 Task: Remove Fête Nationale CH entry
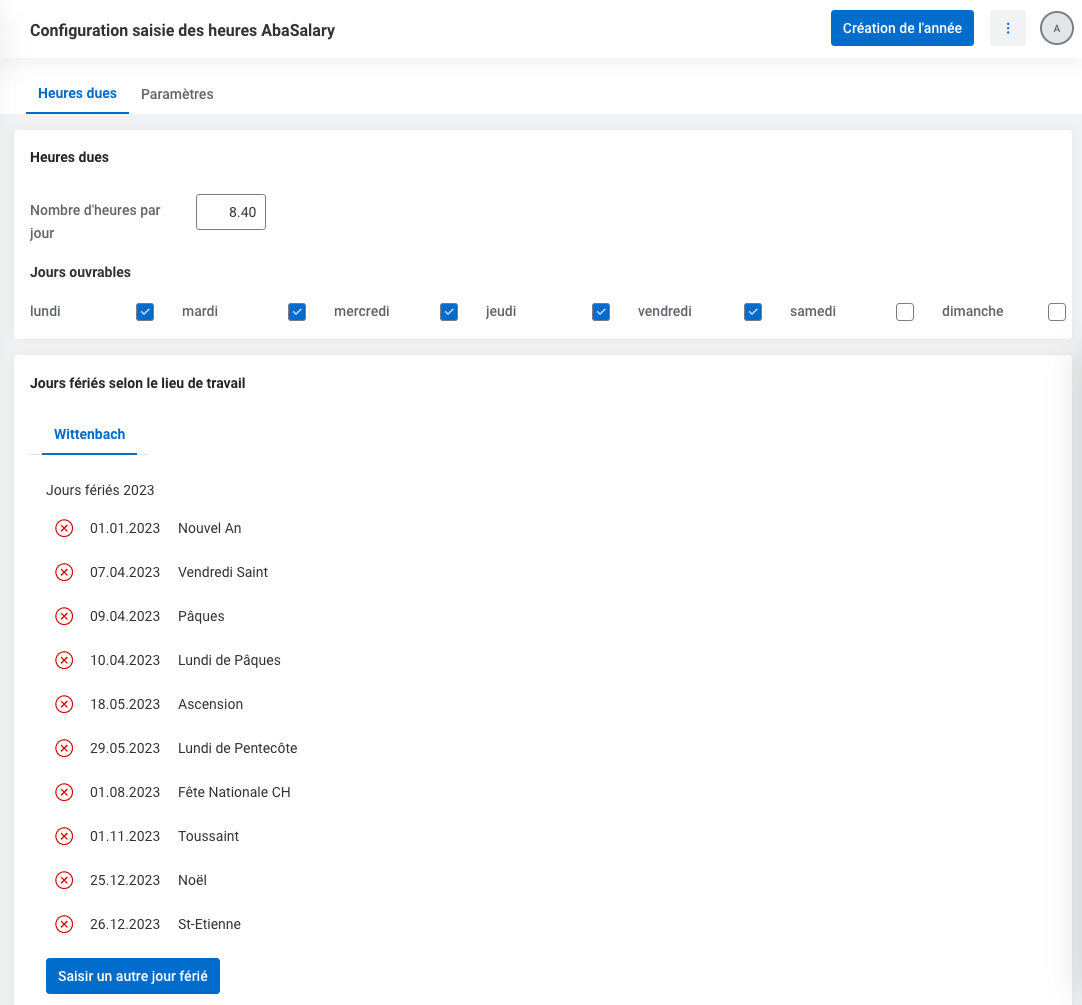[x=64, y=792]
